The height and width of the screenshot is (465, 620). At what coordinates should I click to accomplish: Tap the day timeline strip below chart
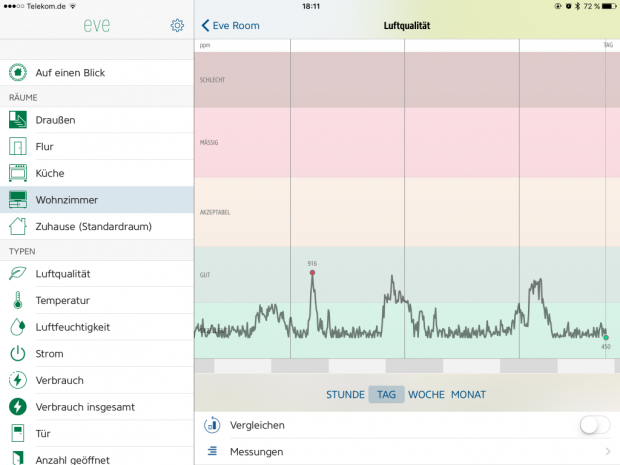pyautogui.click(x=407, y=366)
